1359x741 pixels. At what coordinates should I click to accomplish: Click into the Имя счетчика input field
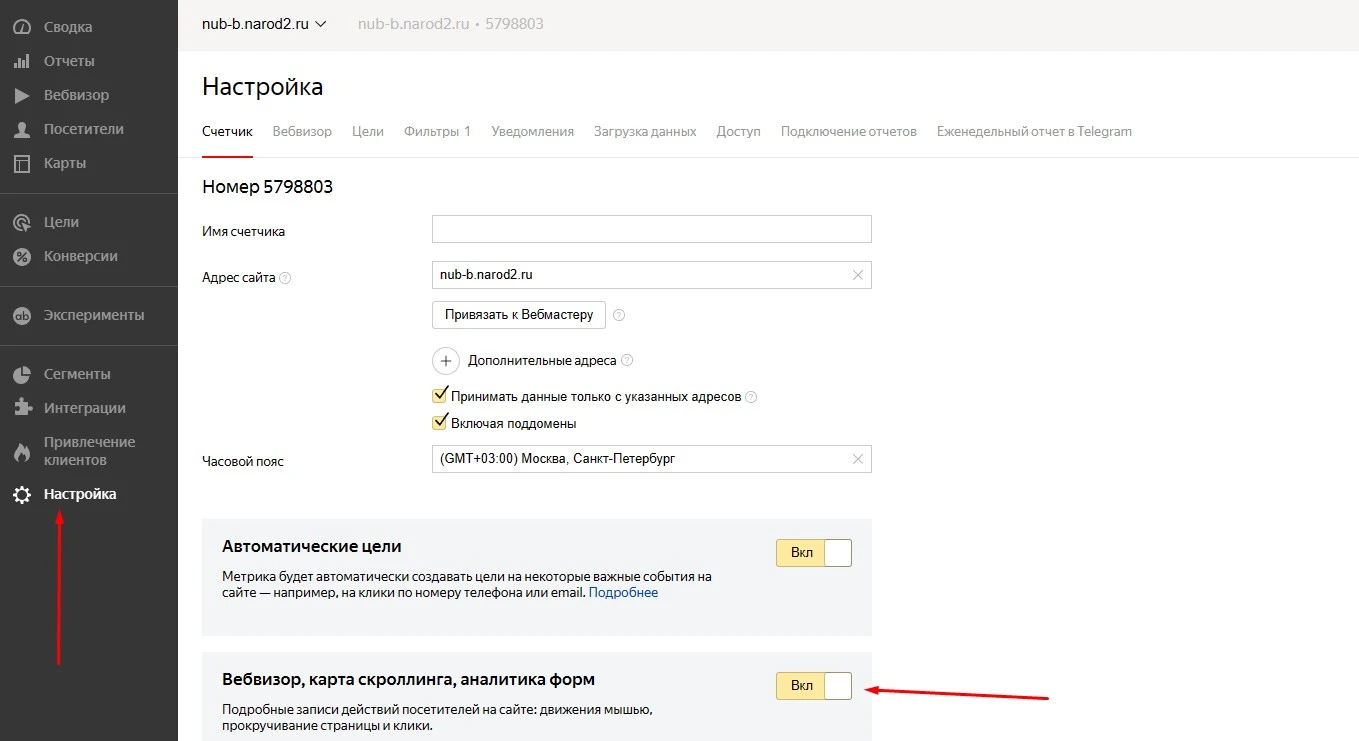652,229
